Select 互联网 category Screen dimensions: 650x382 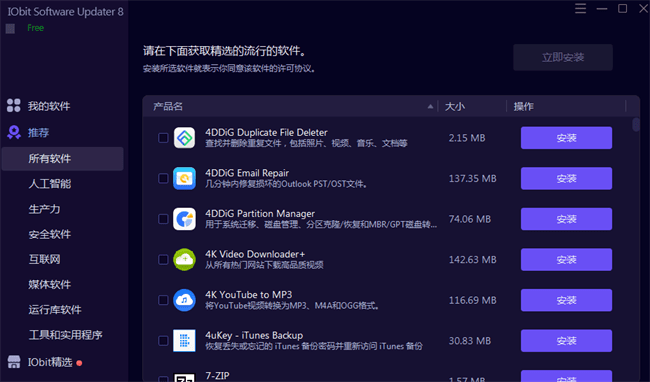click(44, 259)
